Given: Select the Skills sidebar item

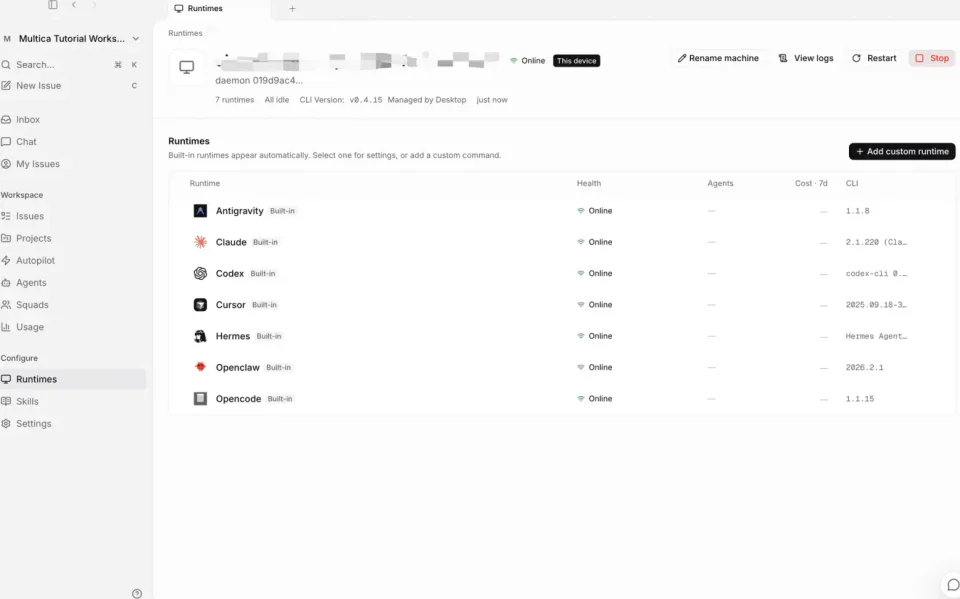Looking at the screenshot, I should [x=73, y=401].
